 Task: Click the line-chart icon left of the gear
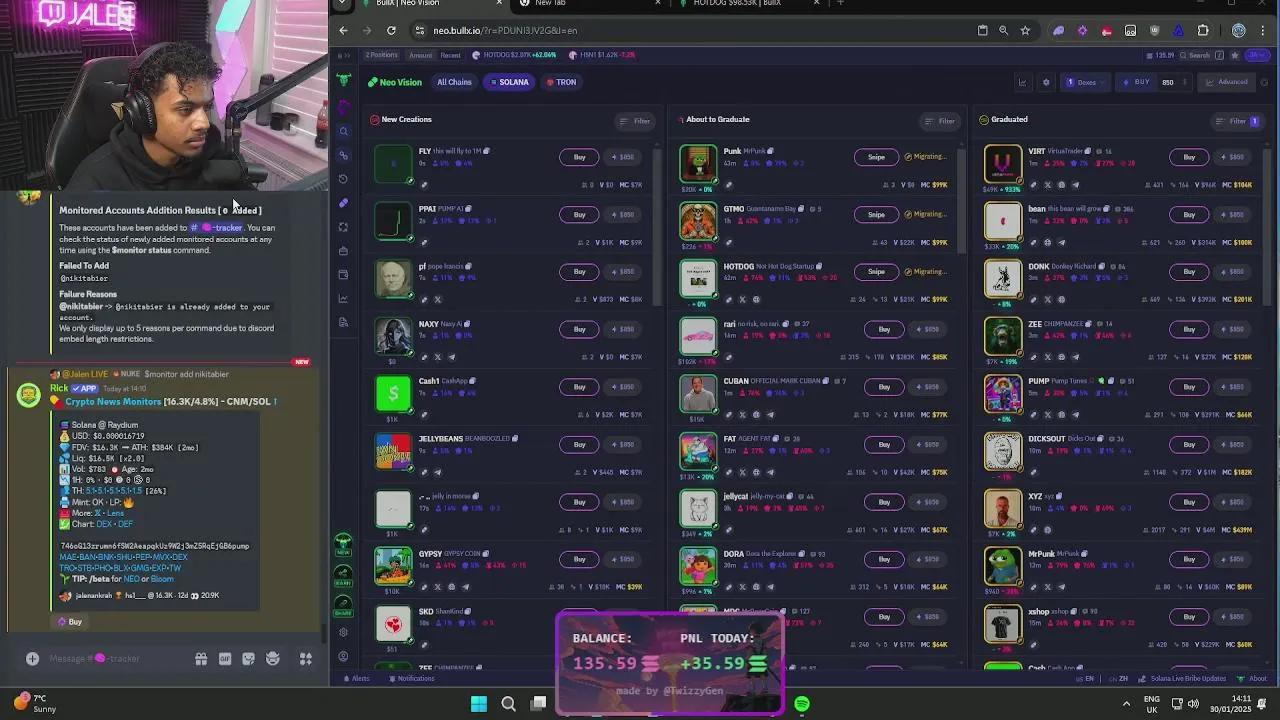pos(1020,82)
